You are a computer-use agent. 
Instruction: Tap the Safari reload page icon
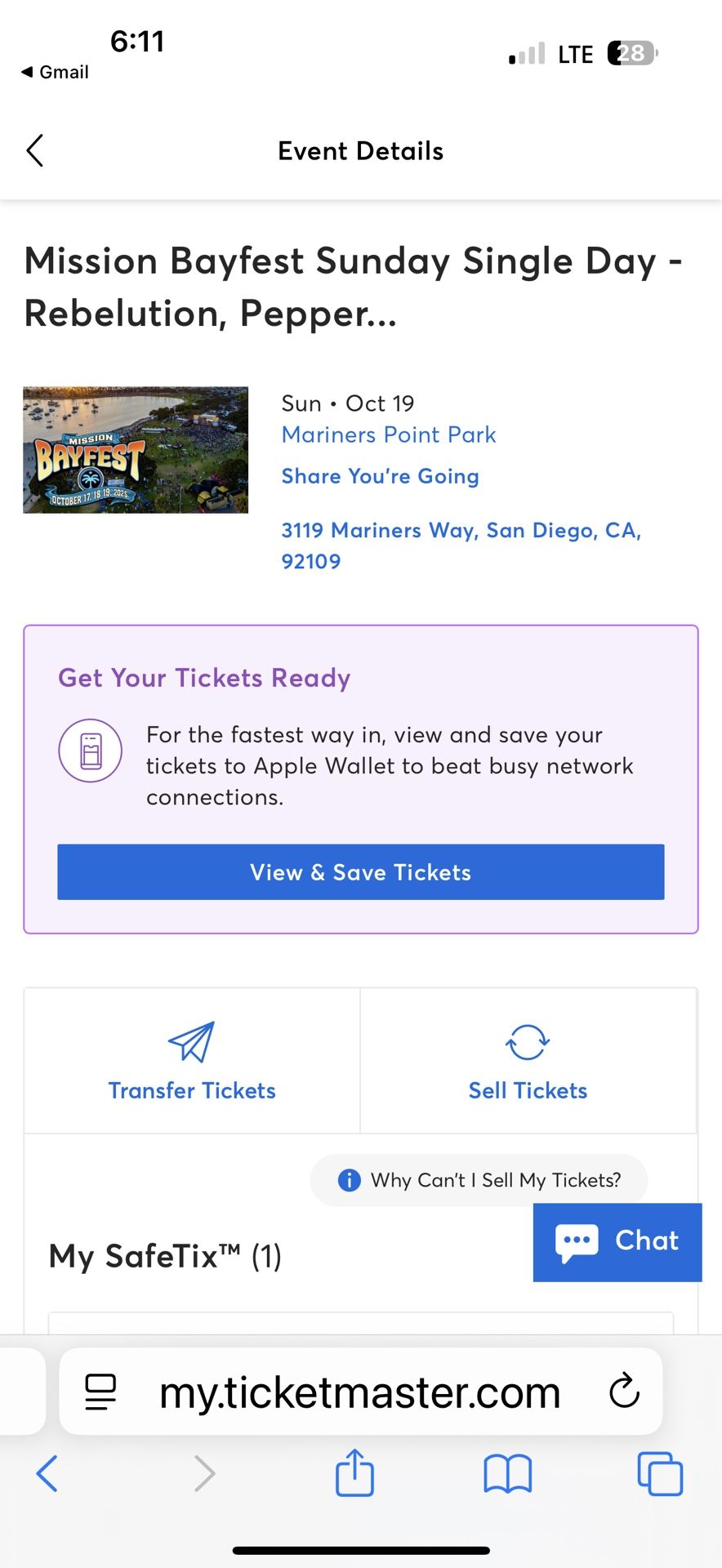tap(624, 1391)
